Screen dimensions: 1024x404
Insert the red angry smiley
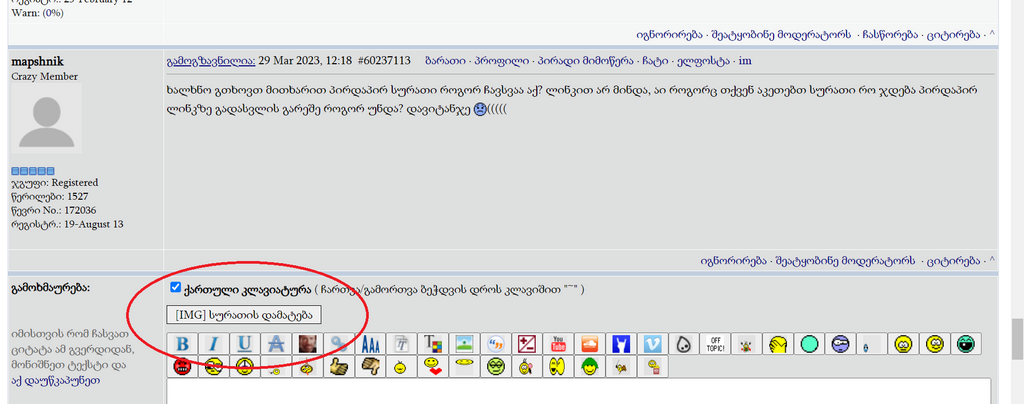point(183,367)
